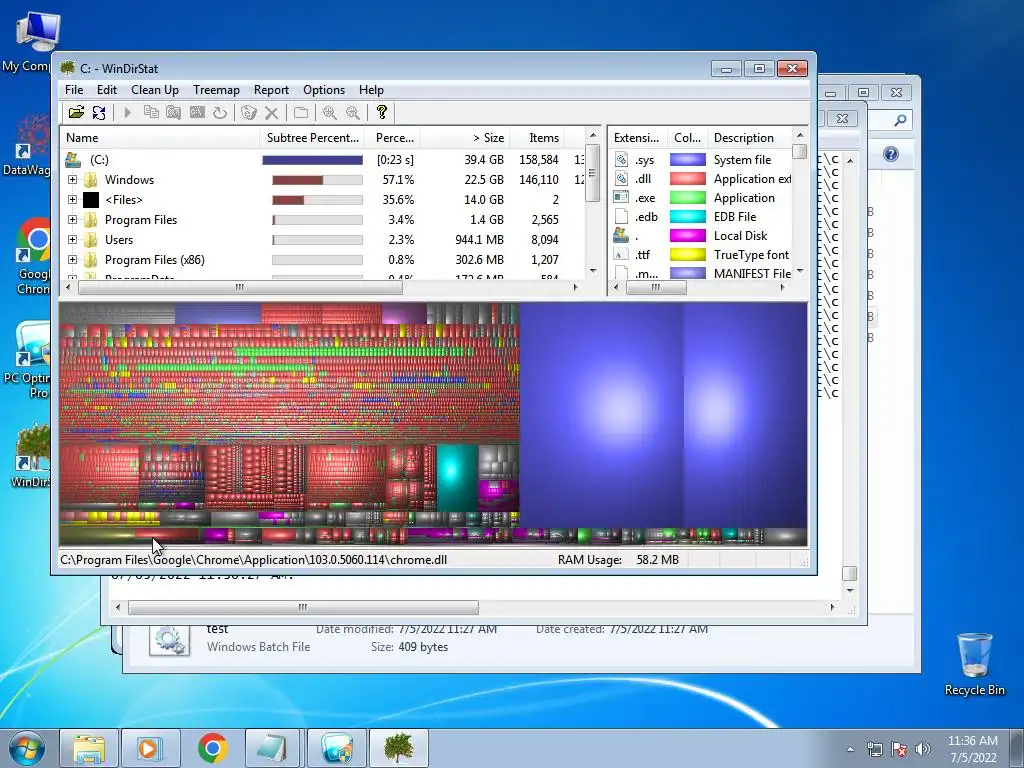Sort by Subtree Percentage column header

coord(314,138)
